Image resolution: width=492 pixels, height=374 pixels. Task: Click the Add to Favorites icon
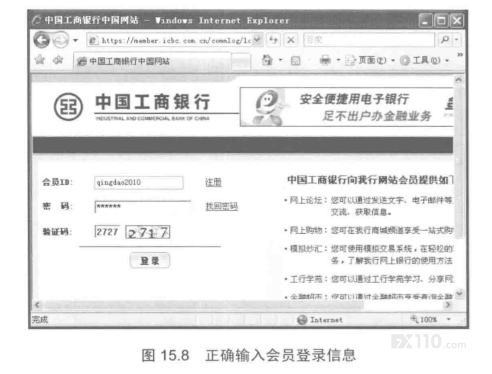tap(58, 60)
